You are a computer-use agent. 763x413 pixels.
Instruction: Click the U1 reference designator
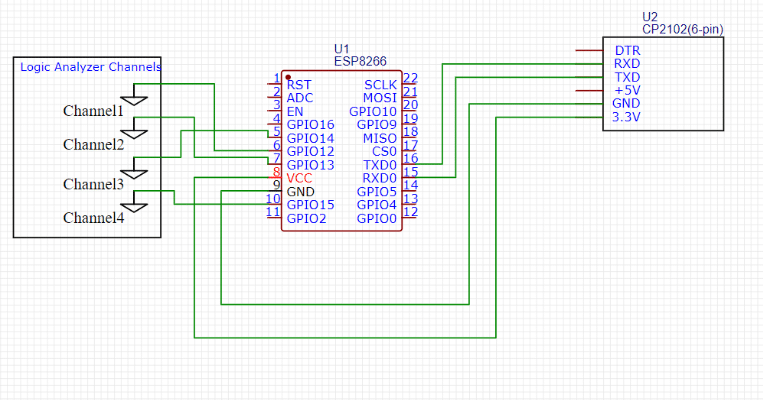point(341,48)
